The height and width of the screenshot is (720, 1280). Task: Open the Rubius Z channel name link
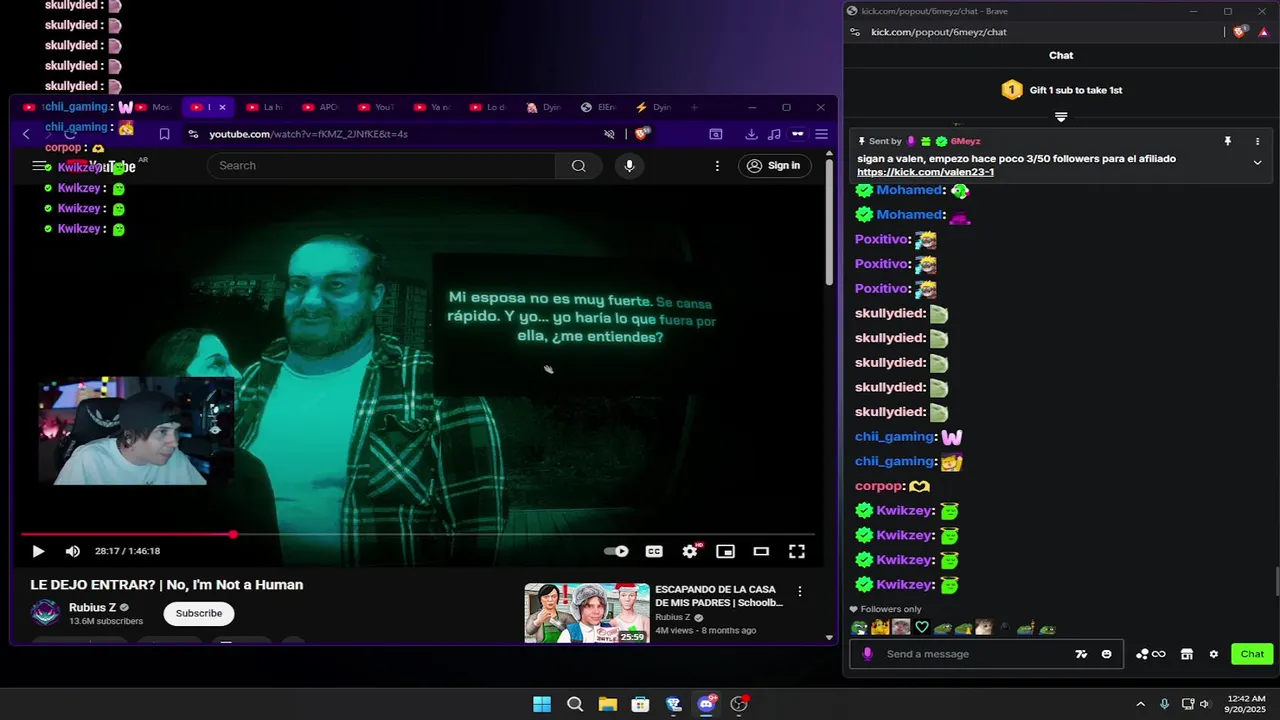[x=92, y=607]
